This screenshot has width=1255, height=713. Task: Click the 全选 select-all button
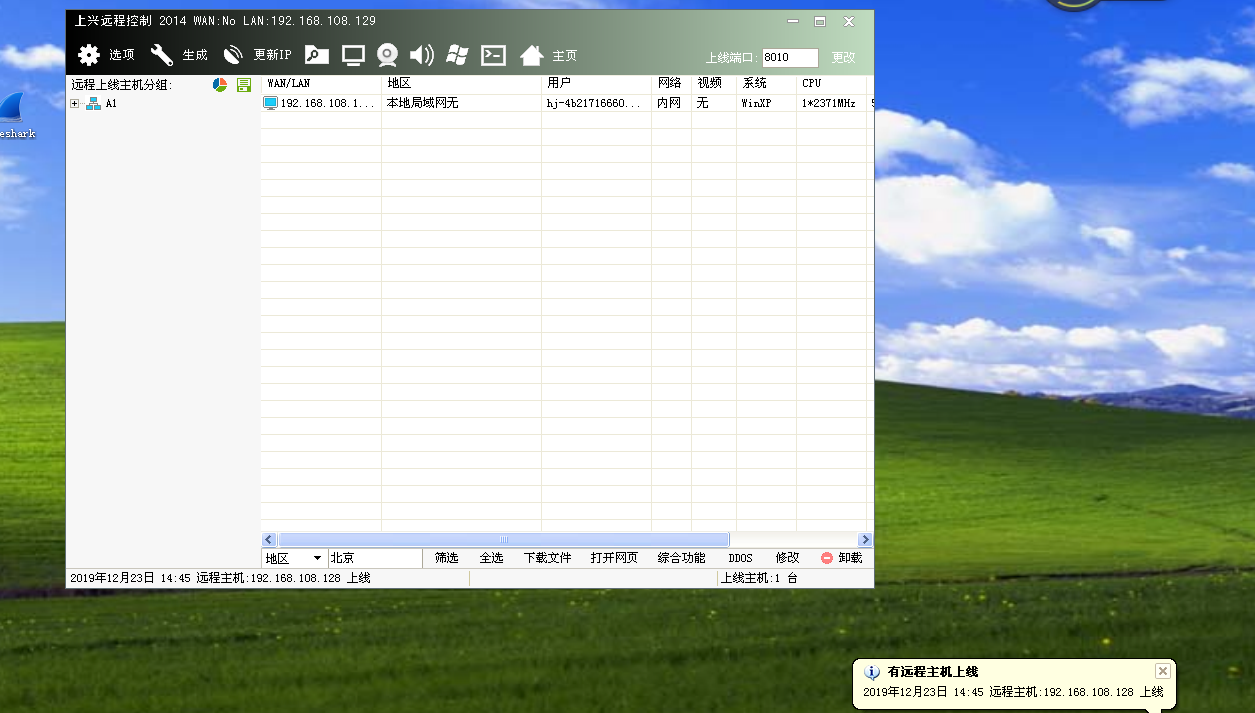[491, 558]
